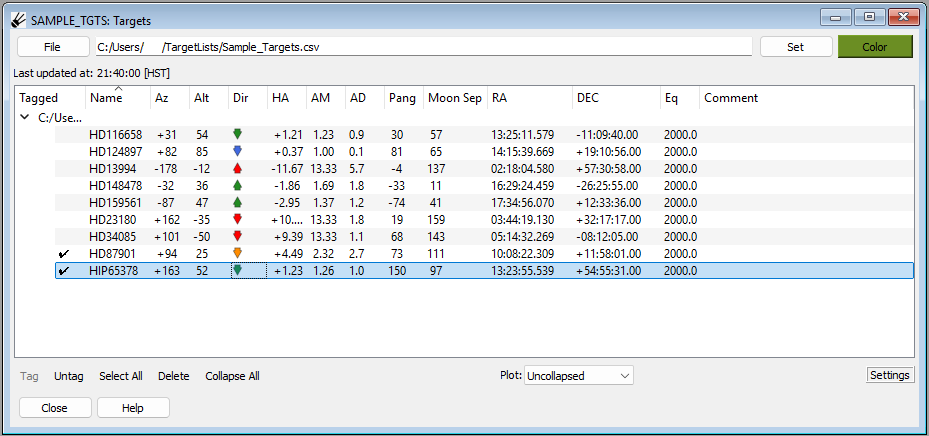Click RA value 05:14:32.269
The width and height of the screenshot is (929, 436).
coord(523,237)
